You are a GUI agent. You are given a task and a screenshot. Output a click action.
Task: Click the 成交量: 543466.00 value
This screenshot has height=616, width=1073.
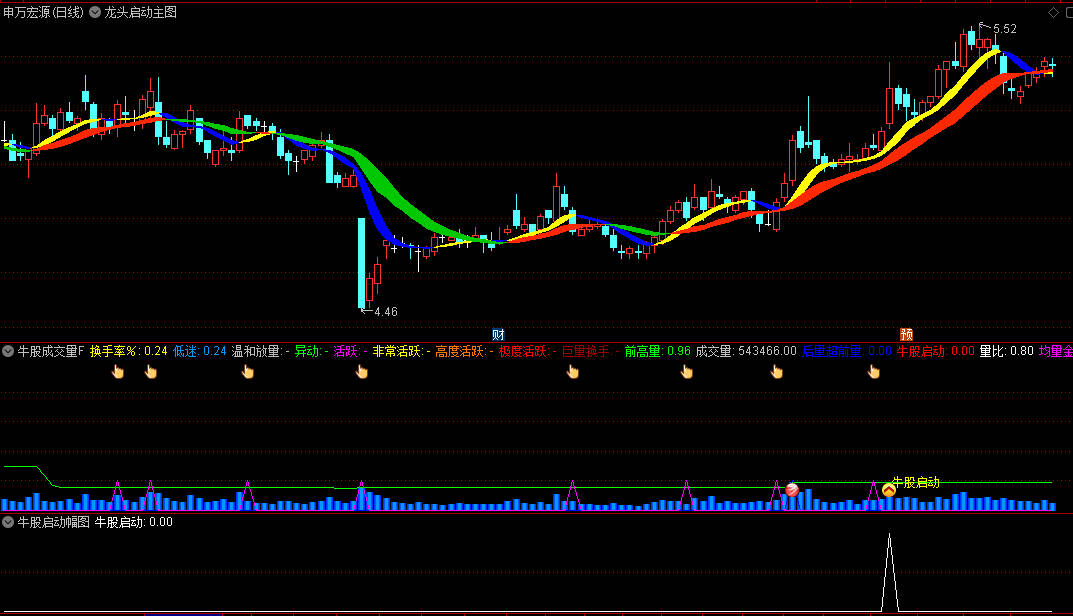[x=746, y=351]
